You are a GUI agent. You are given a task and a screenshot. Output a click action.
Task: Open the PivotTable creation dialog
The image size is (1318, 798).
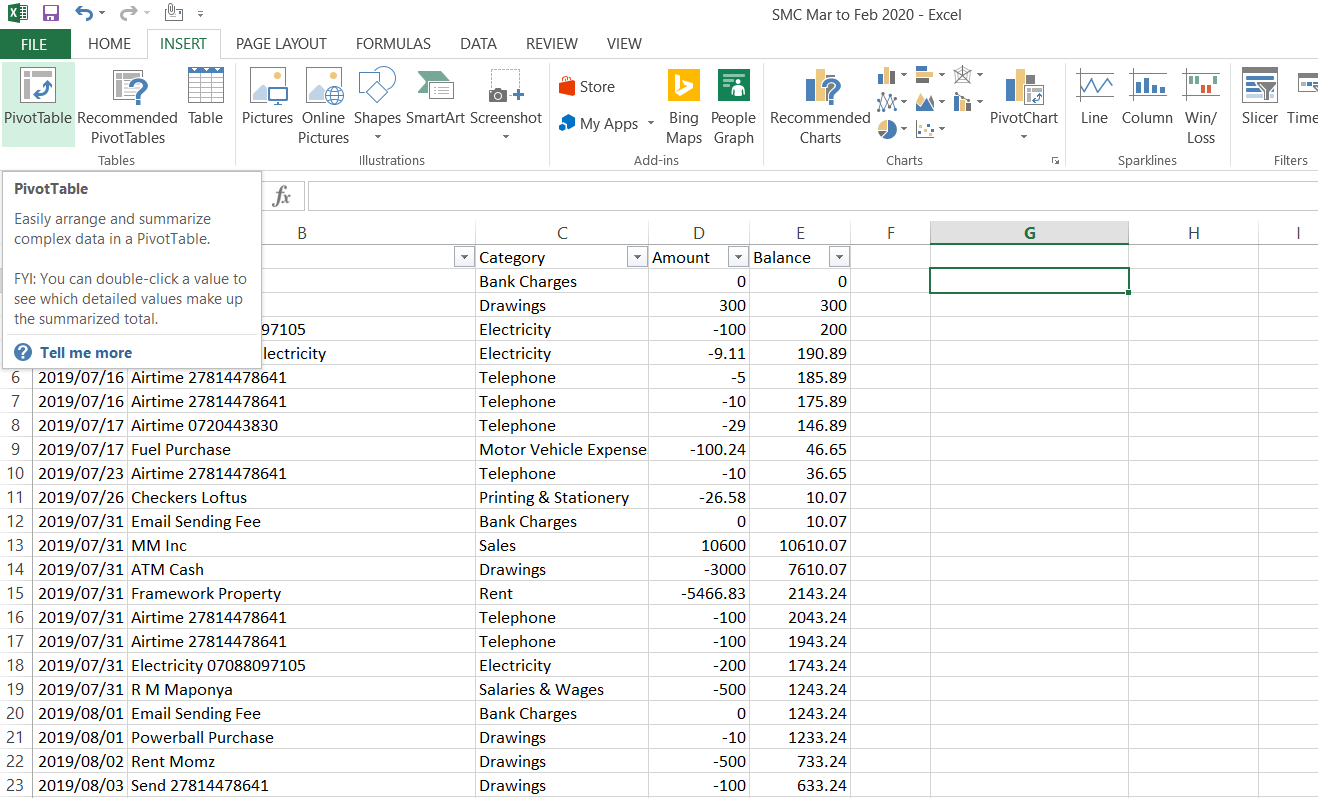(38, 100)
